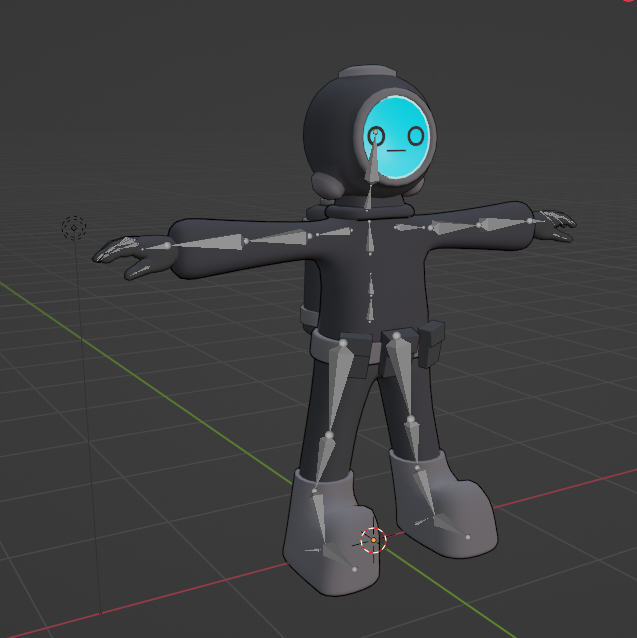Screen dimensions: 637x638
Task: Select the 3D cursor near the front boot
Action: [373, 540]
